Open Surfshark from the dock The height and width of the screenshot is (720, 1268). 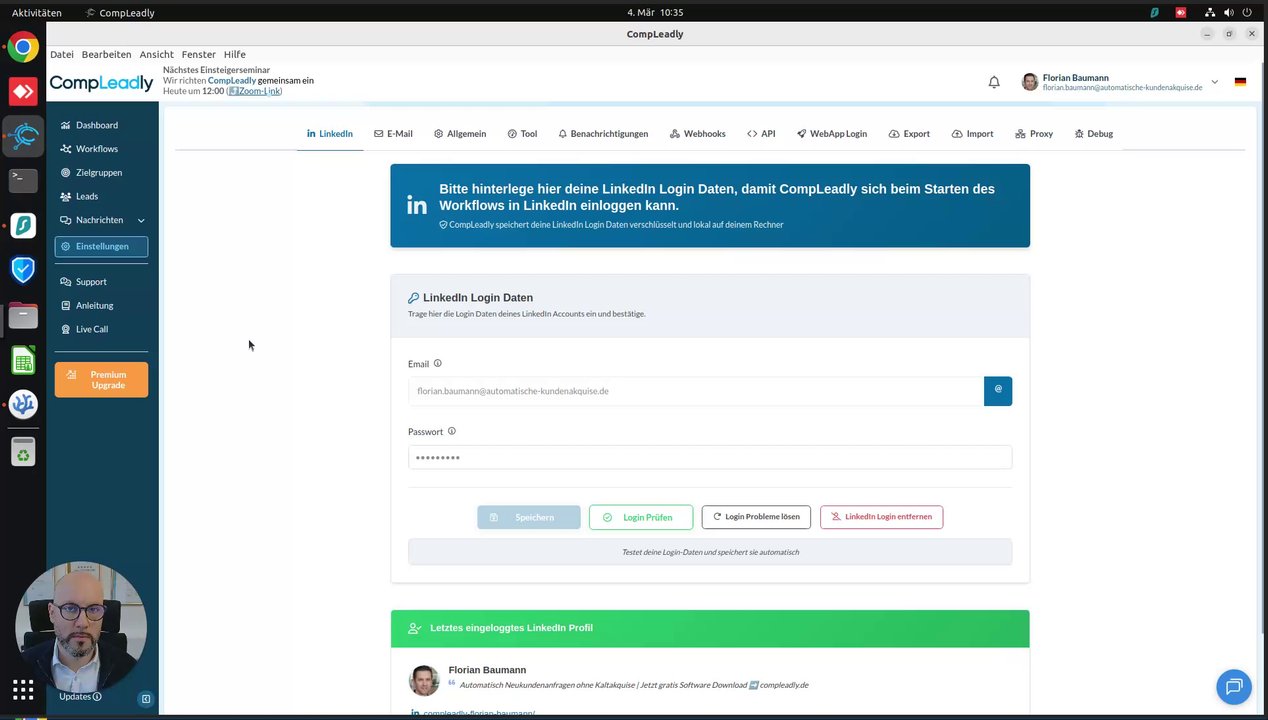[x=23, y=225]
